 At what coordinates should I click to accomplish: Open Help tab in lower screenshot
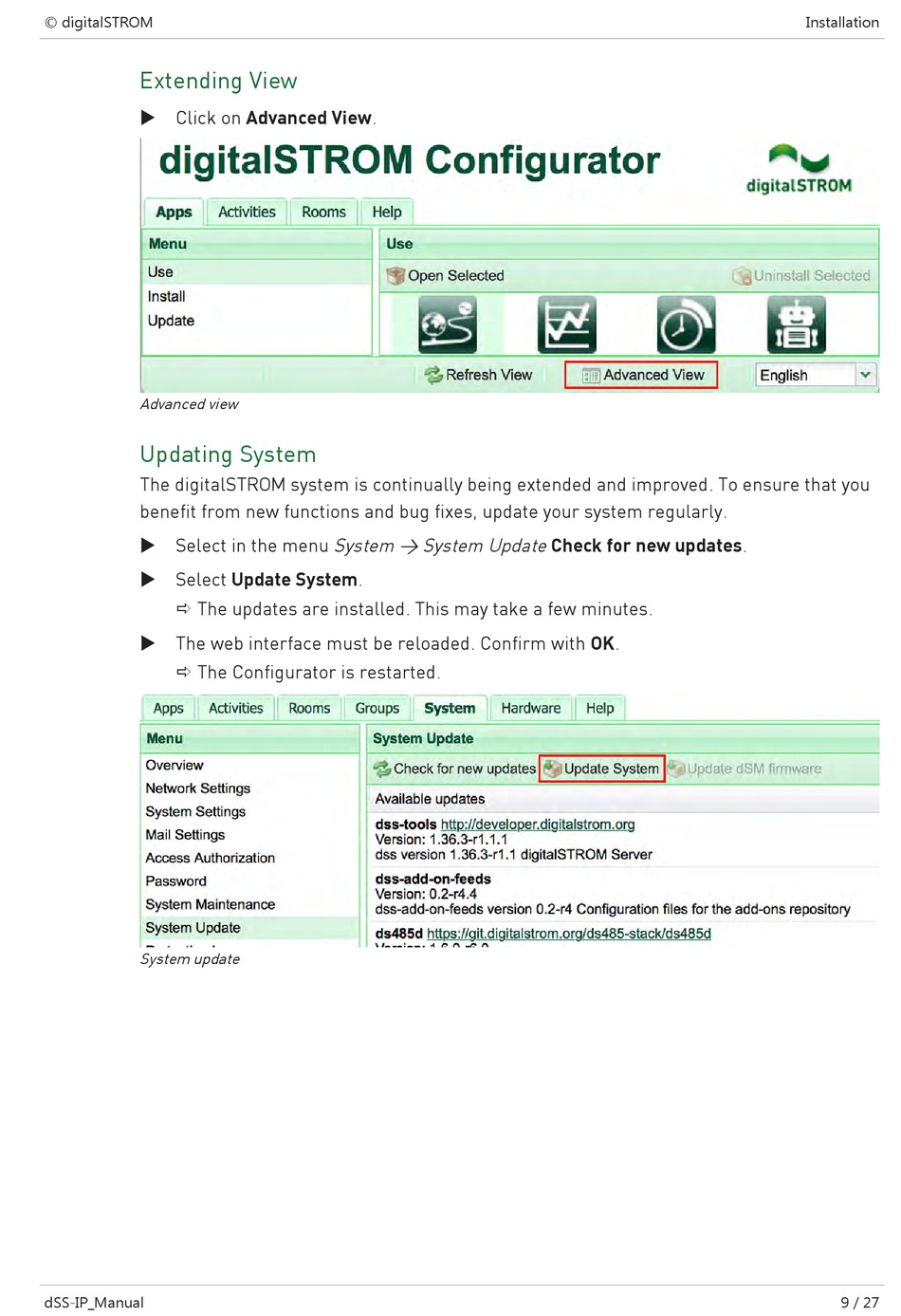(599, 709)
